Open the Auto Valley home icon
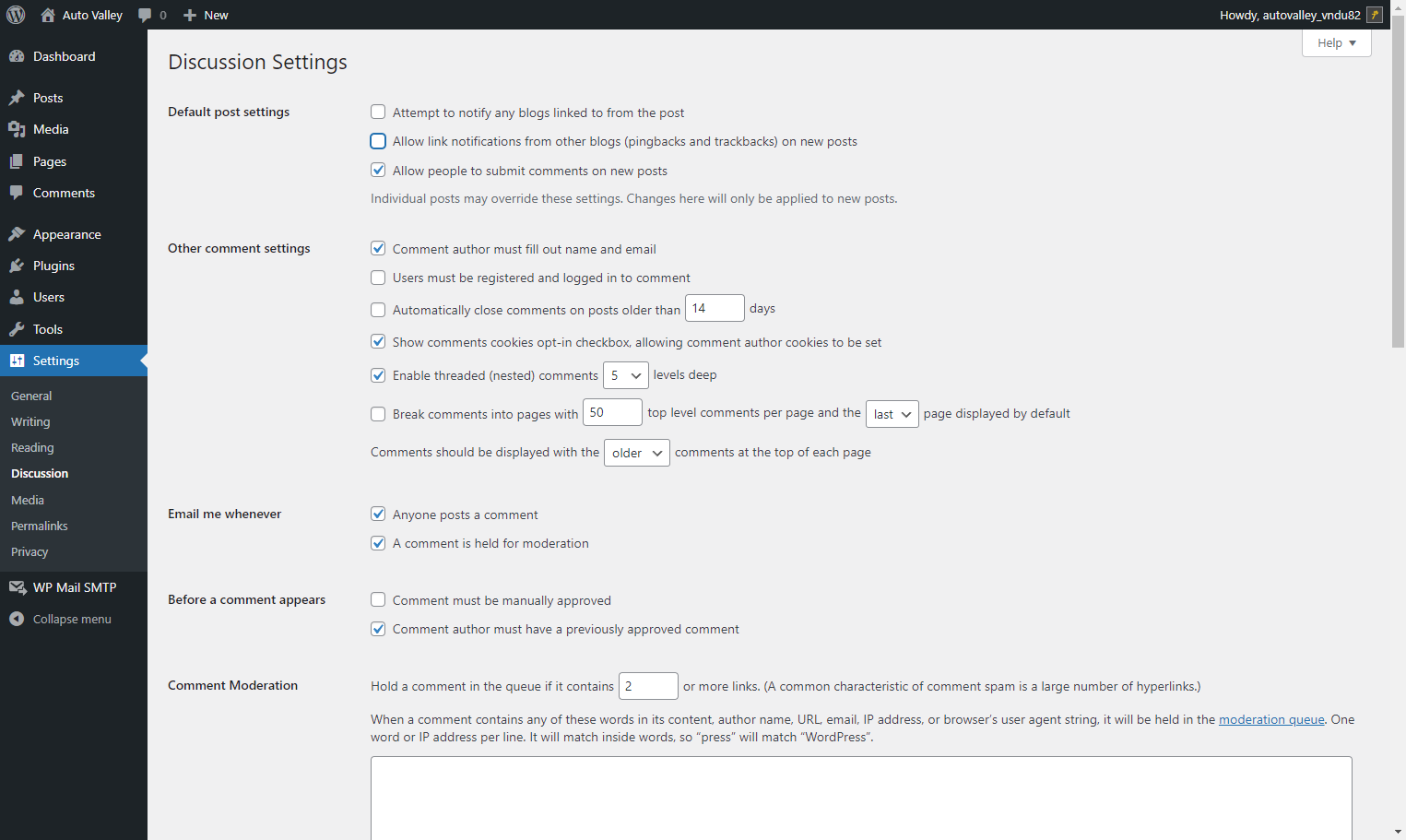Image resolution: width=1406 pixels, height=840 pixels. pyautogui.click(x=48, y=15)
